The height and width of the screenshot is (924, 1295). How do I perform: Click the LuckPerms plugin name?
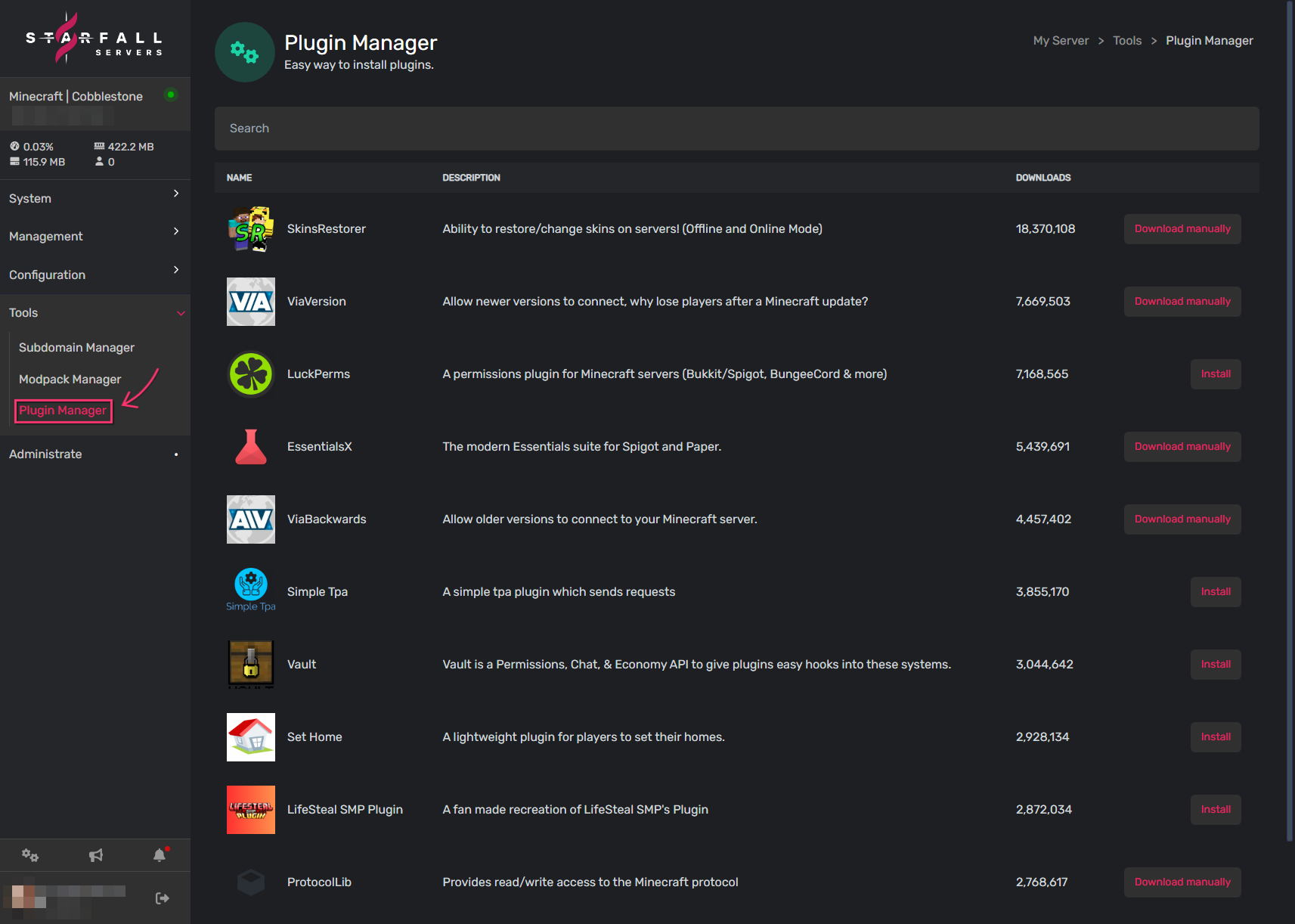pyautogui.click(x=318, y=374)
